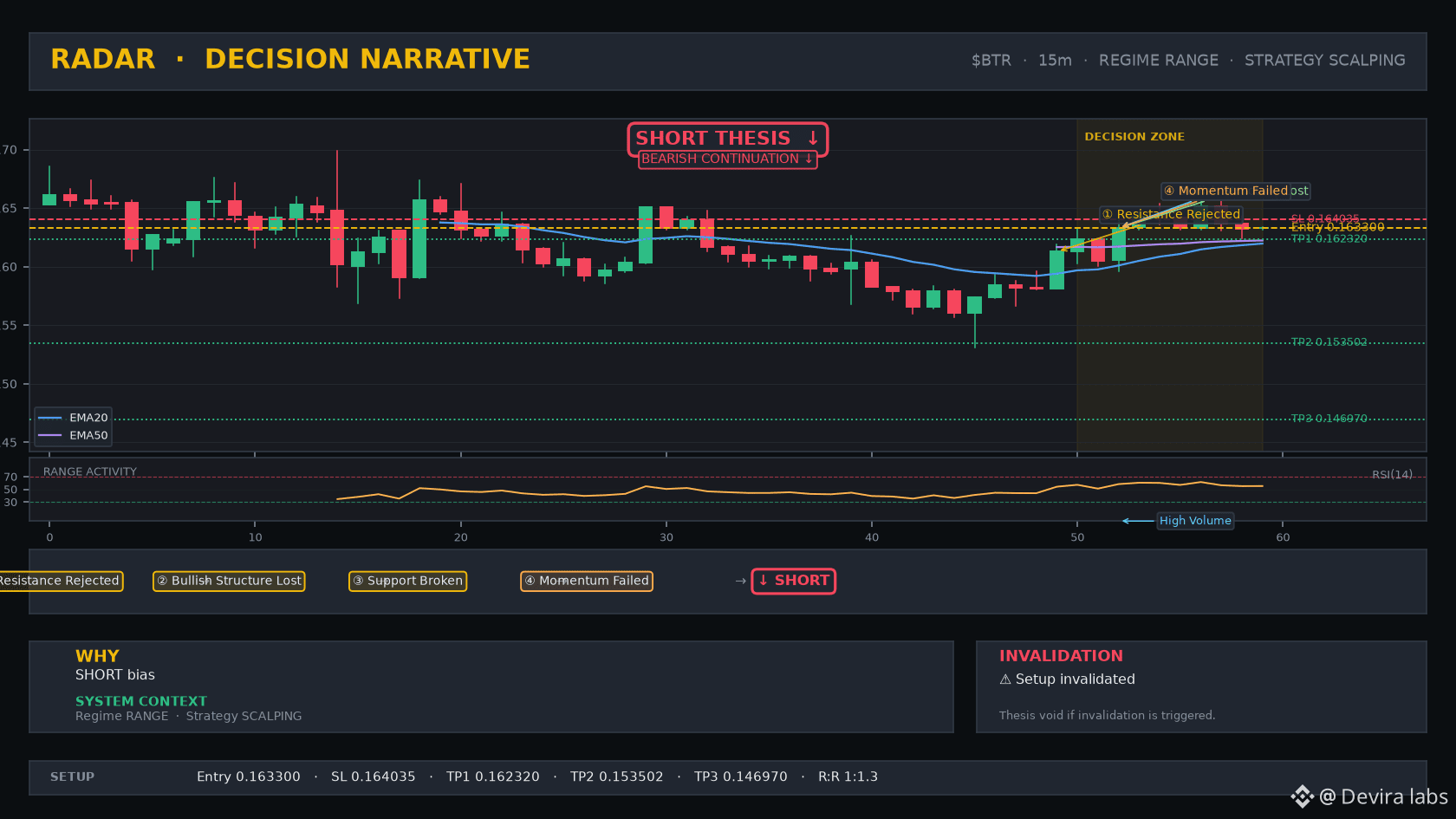Click the x-axis tick label 60
This screenshot has width=1456, height=819.
tap(1283, 537)
